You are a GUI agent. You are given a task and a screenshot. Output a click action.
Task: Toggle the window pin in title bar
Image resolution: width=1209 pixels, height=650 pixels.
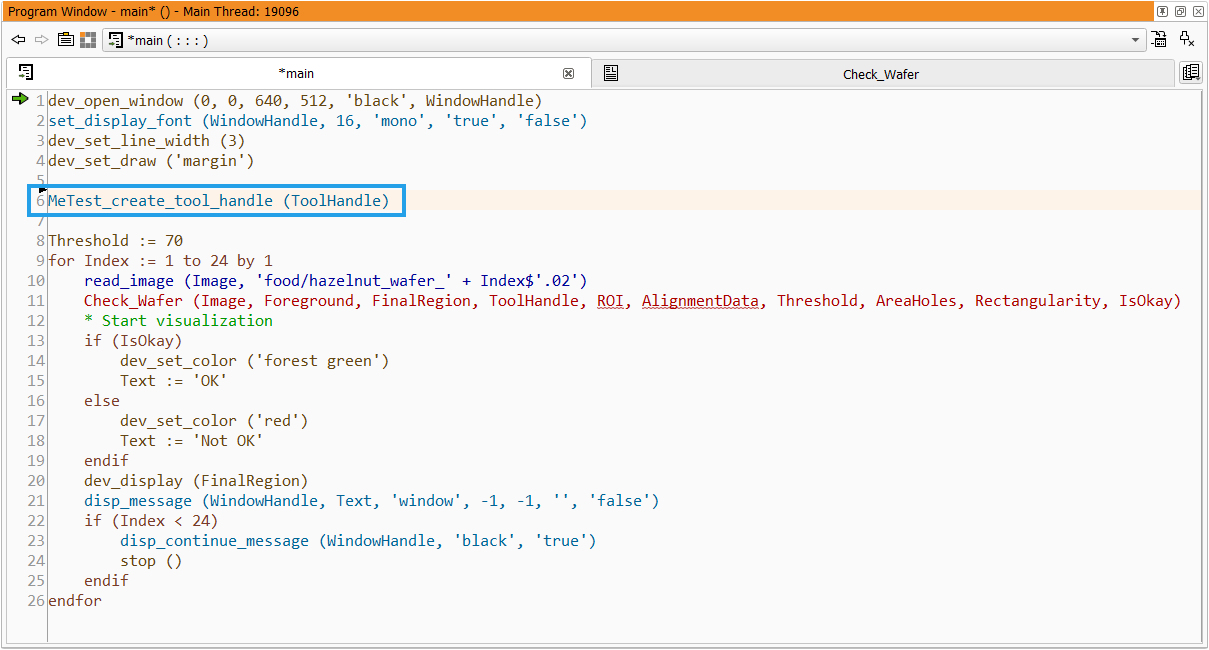pos(1162,11)
